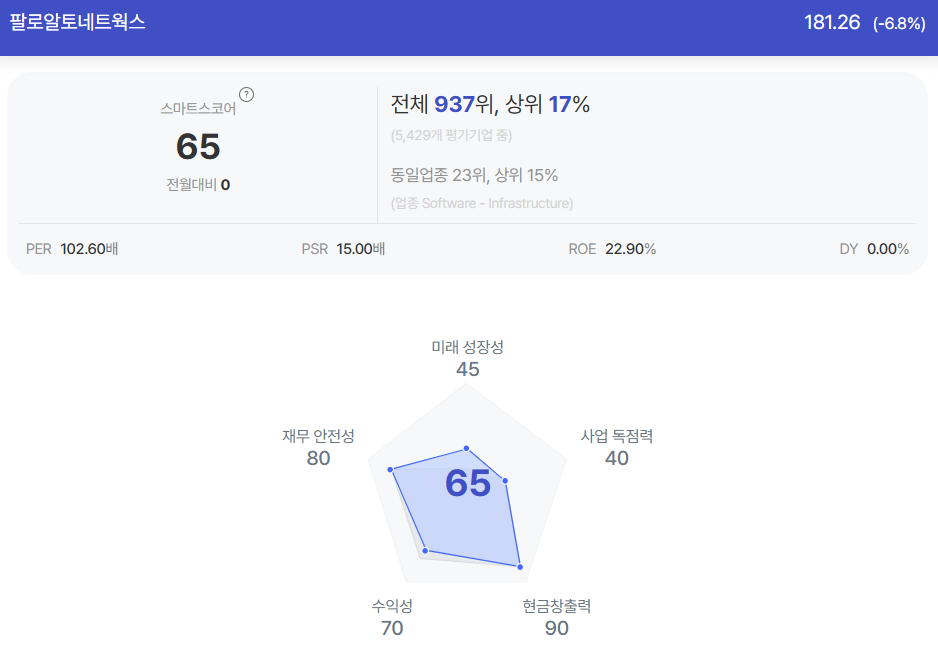The image size is (938, 662).
Task: Click the stock price 181.26 in header
Action: pyautogui.click(x=832, y=23)
